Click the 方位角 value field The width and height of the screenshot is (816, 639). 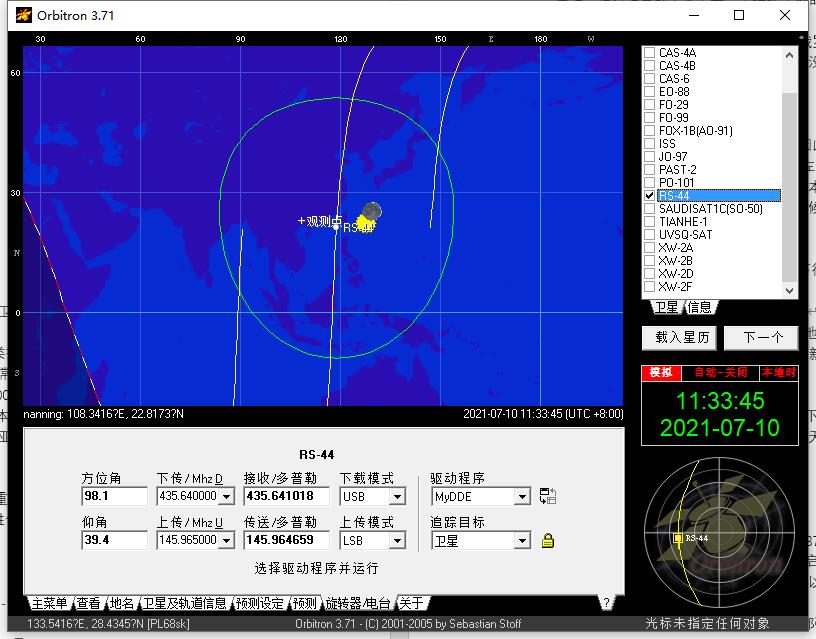[x=114, y=496]
